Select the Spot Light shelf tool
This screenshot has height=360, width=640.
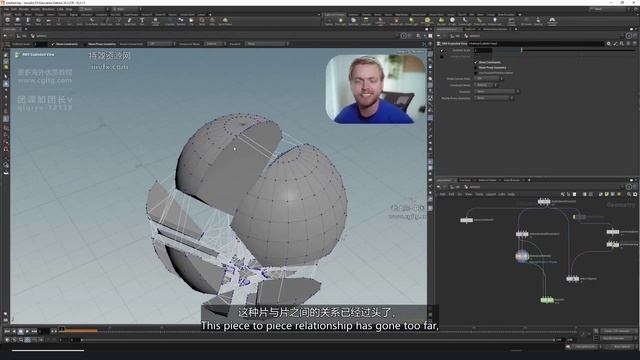353,21
